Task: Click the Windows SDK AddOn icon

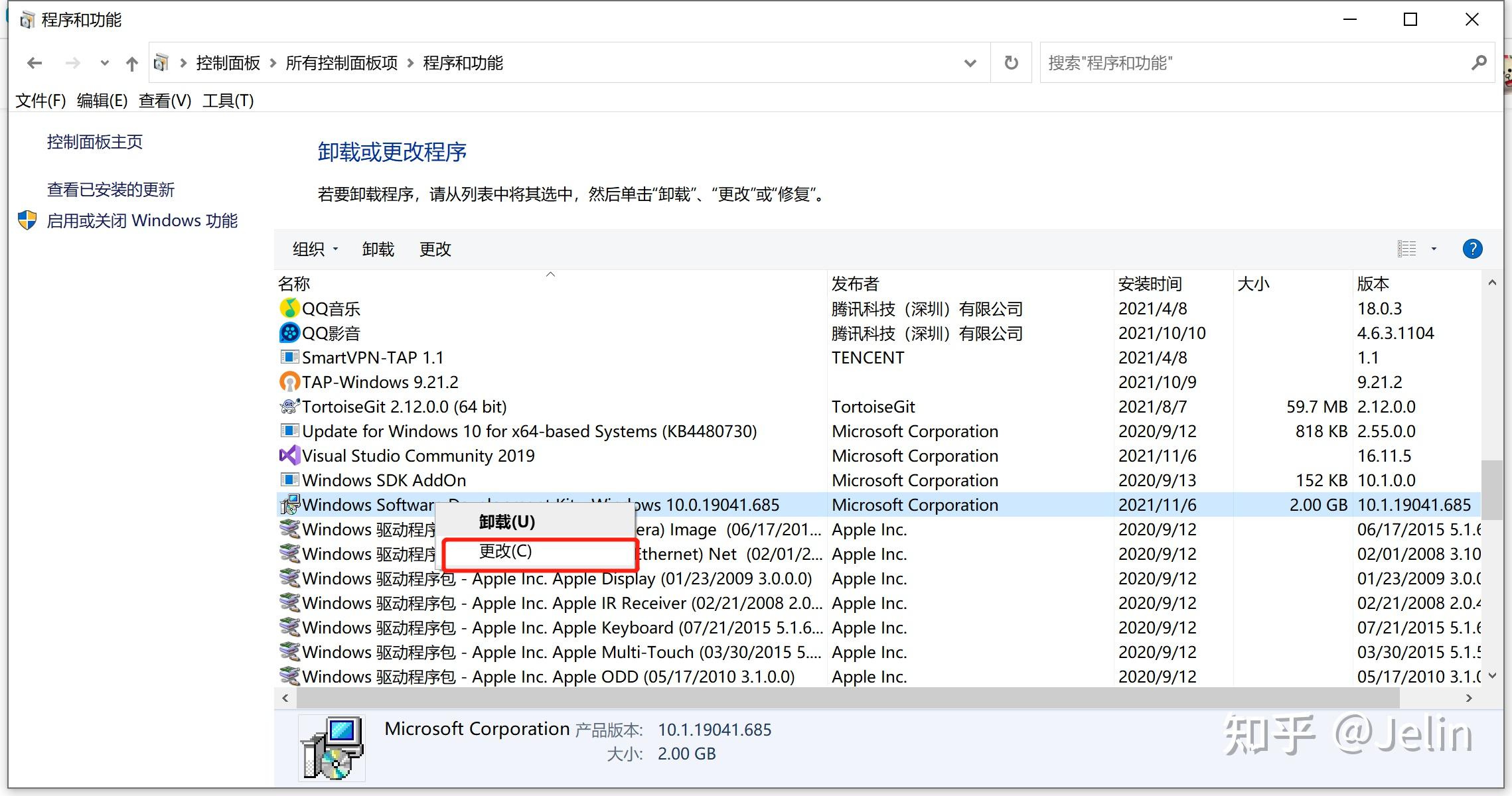Action: tap(289, 480)
